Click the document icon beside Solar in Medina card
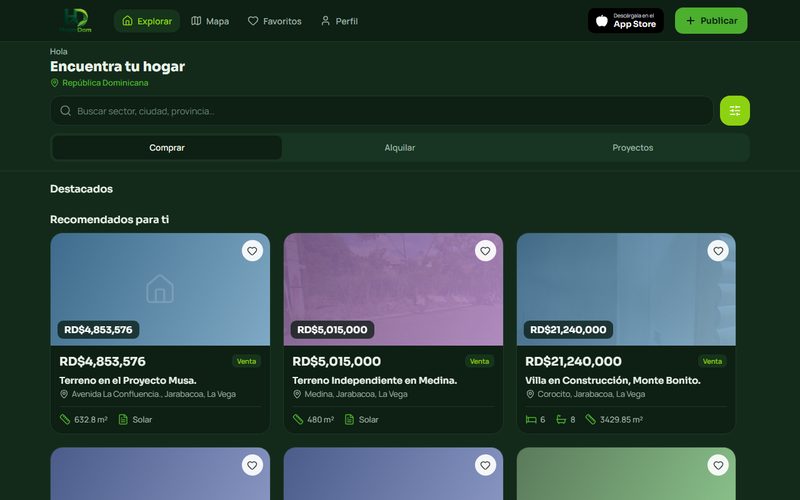The width and height of the screenshot is (800, 500). 349,419
